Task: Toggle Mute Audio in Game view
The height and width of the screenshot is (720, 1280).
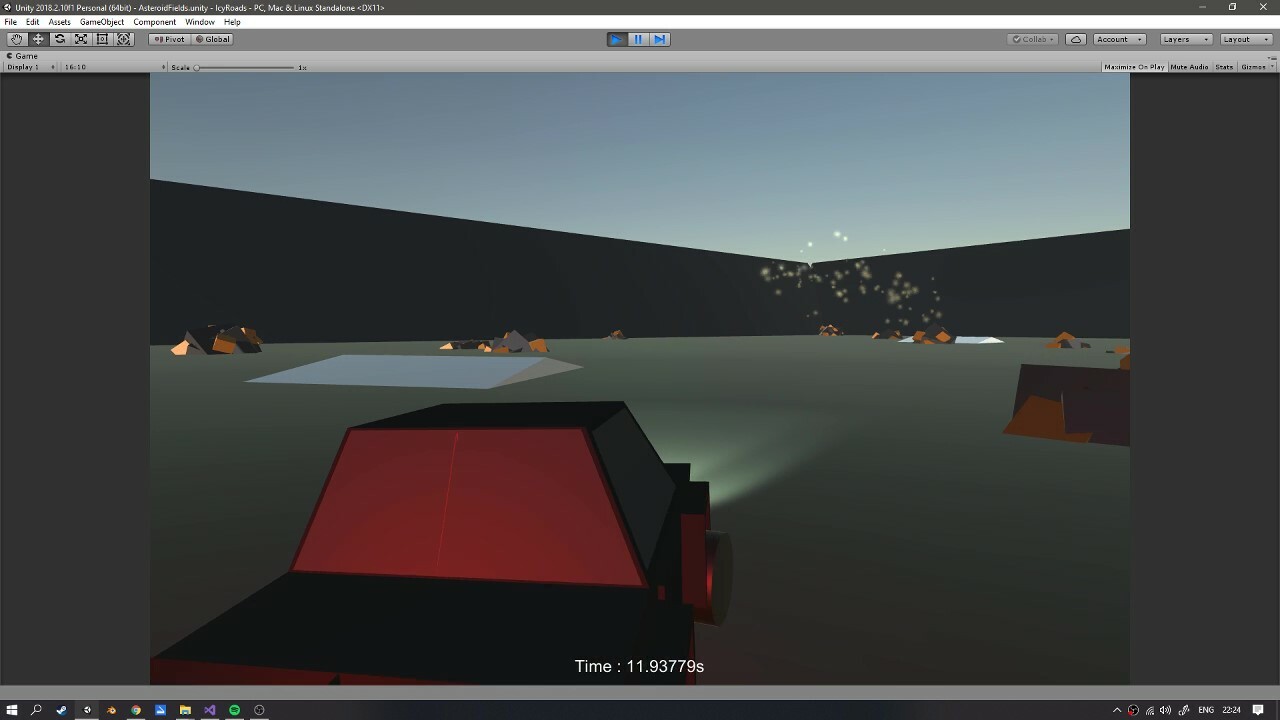Action: [x=1189, y=67]
